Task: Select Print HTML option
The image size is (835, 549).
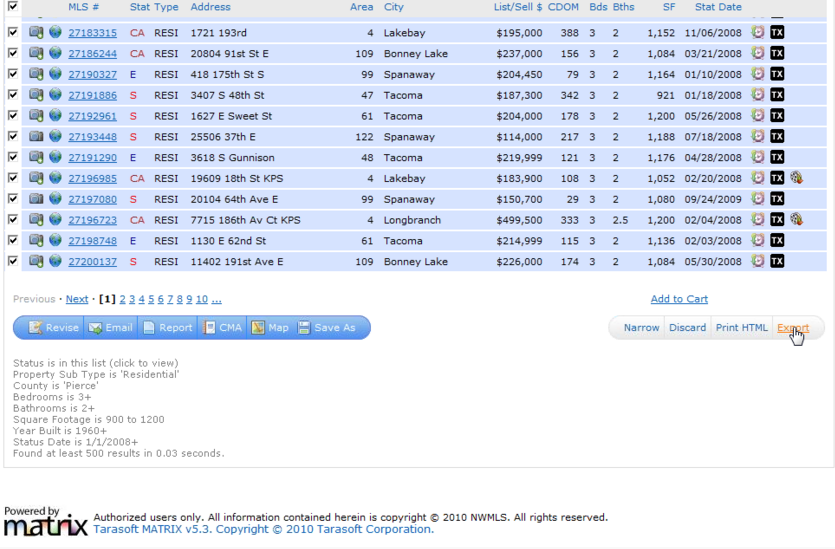Action: tap(741, 328)
